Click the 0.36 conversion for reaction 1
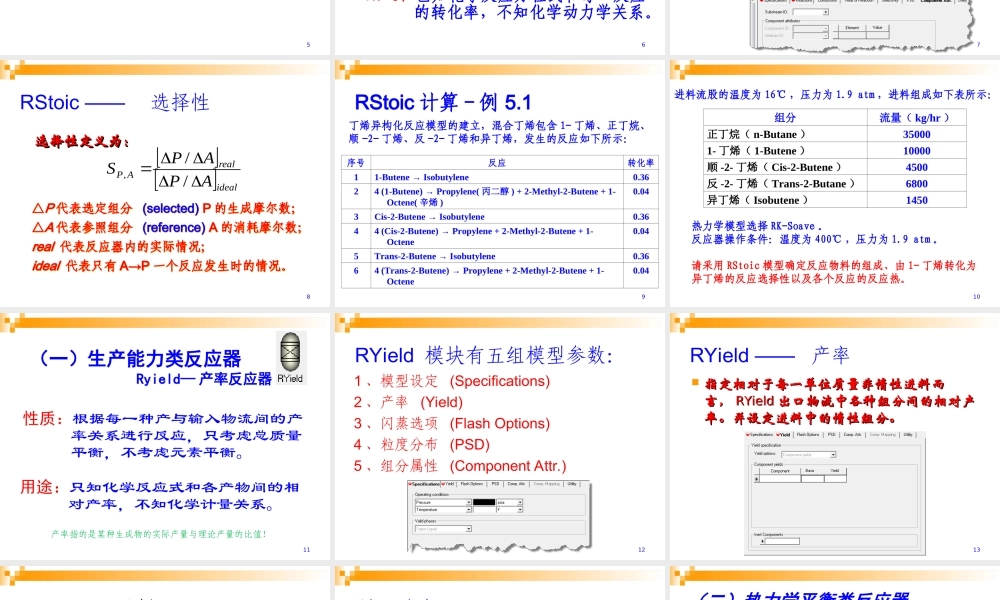Screen dimensions: 1000x600 point(640,177)
